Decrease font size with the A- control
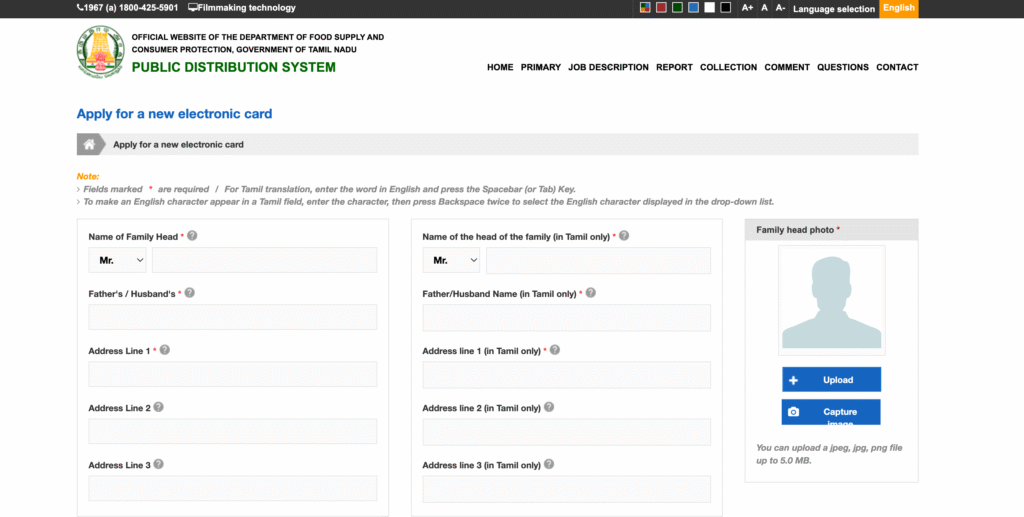 coord(780,8)
